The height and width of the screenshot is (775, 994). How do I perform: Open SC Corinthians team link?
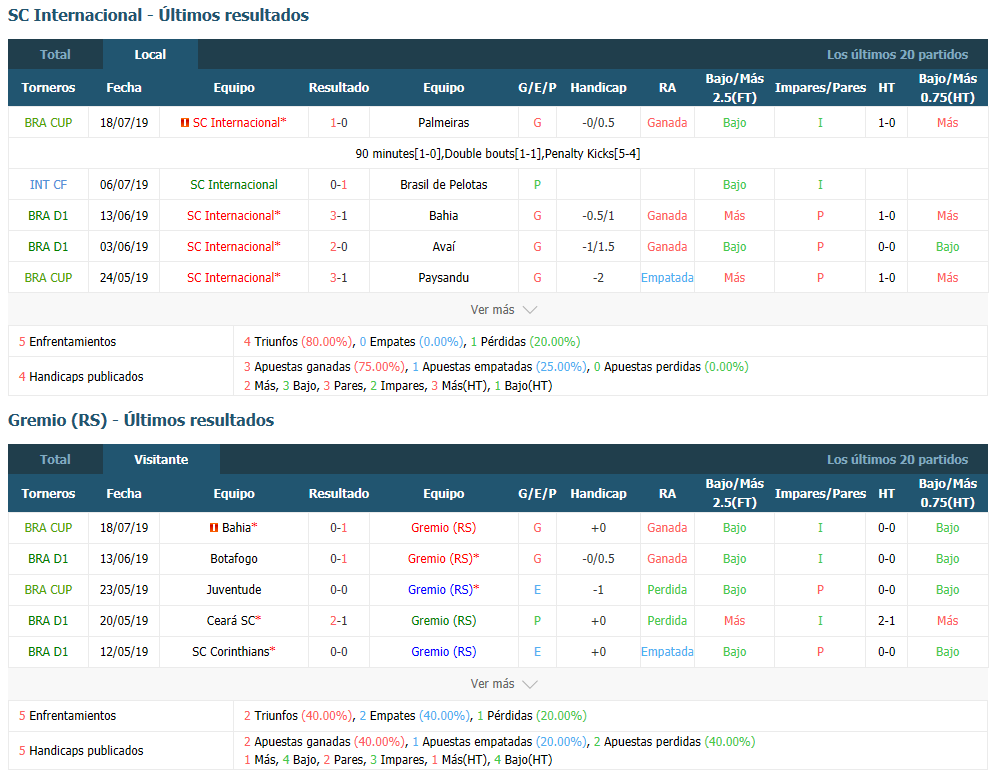[231, 651]
